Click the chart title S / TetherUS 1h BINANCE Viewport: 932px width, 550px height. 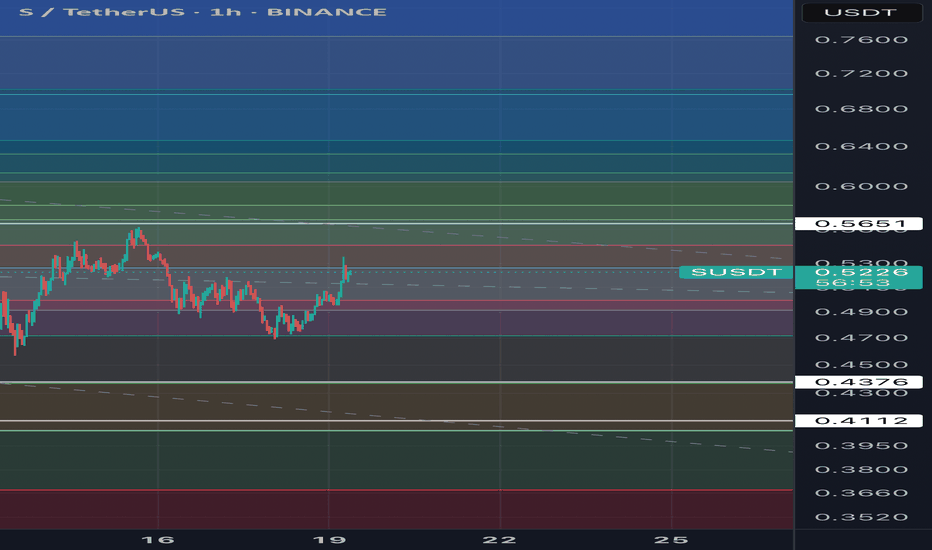tap(203, 12)
